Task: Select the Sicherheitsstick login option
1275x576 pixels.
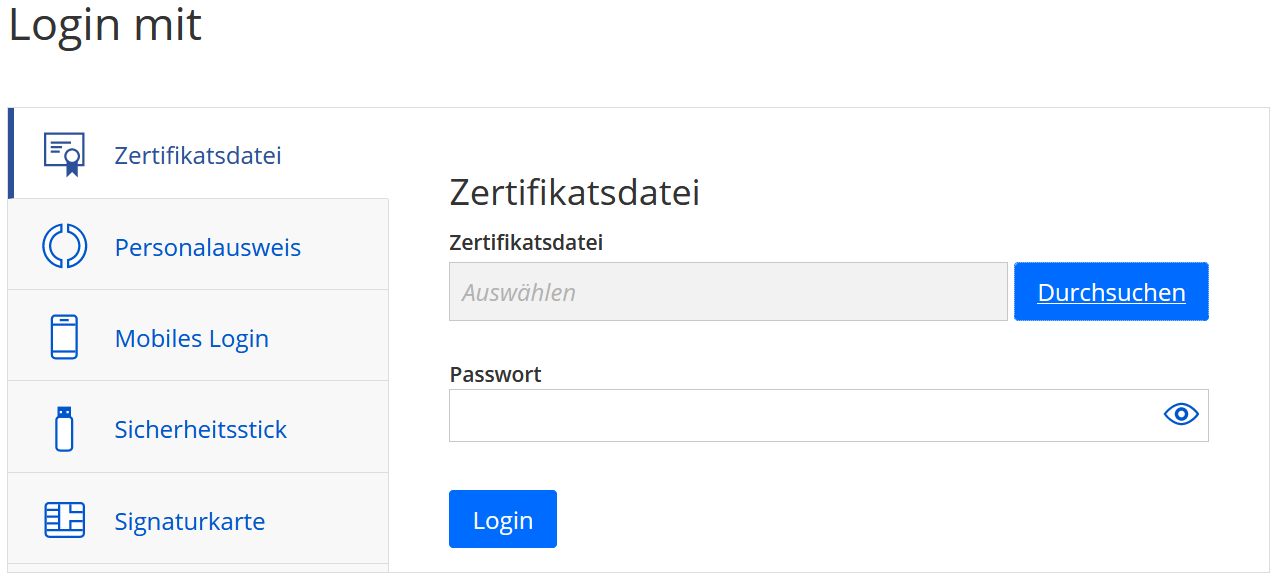Action: [x=197, y=427]
